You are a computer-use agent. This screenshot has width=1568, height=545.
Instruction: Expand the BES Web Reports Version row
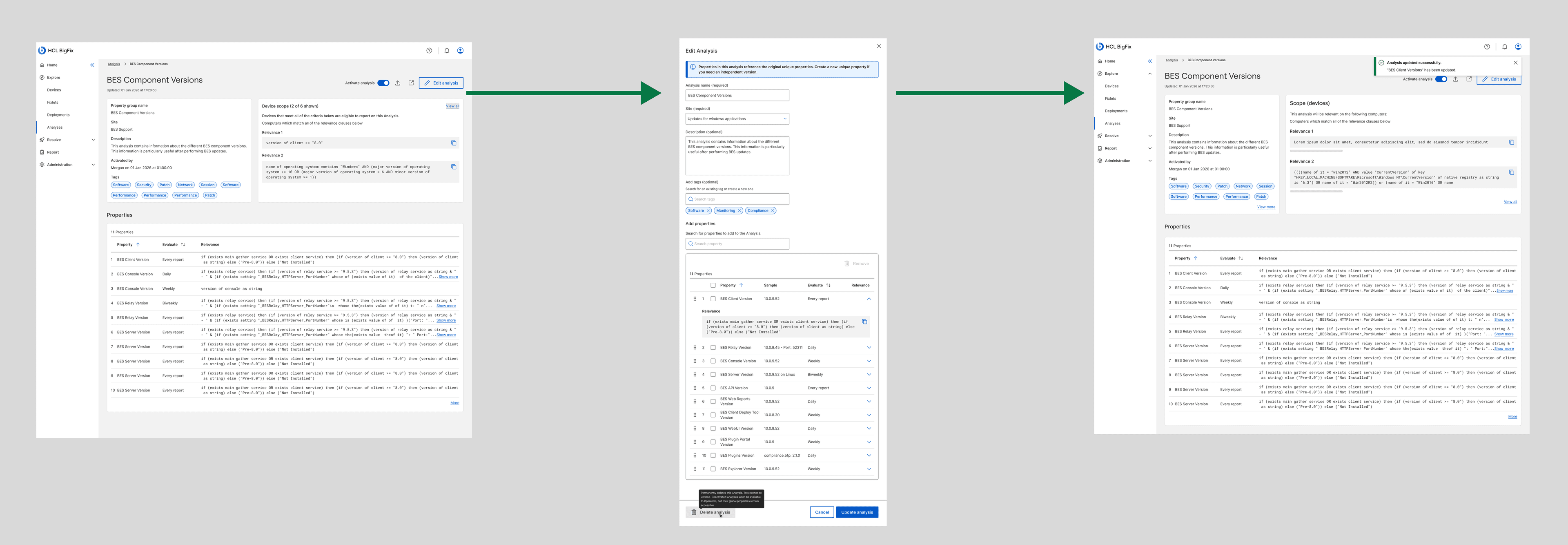coord(869,401)
